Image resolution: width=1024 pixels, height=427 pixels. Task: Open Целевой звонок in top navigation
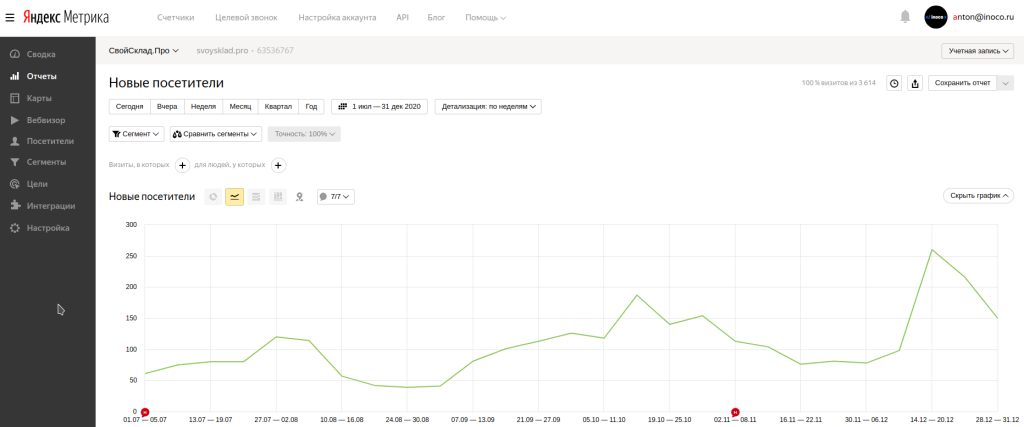point(259,18)
